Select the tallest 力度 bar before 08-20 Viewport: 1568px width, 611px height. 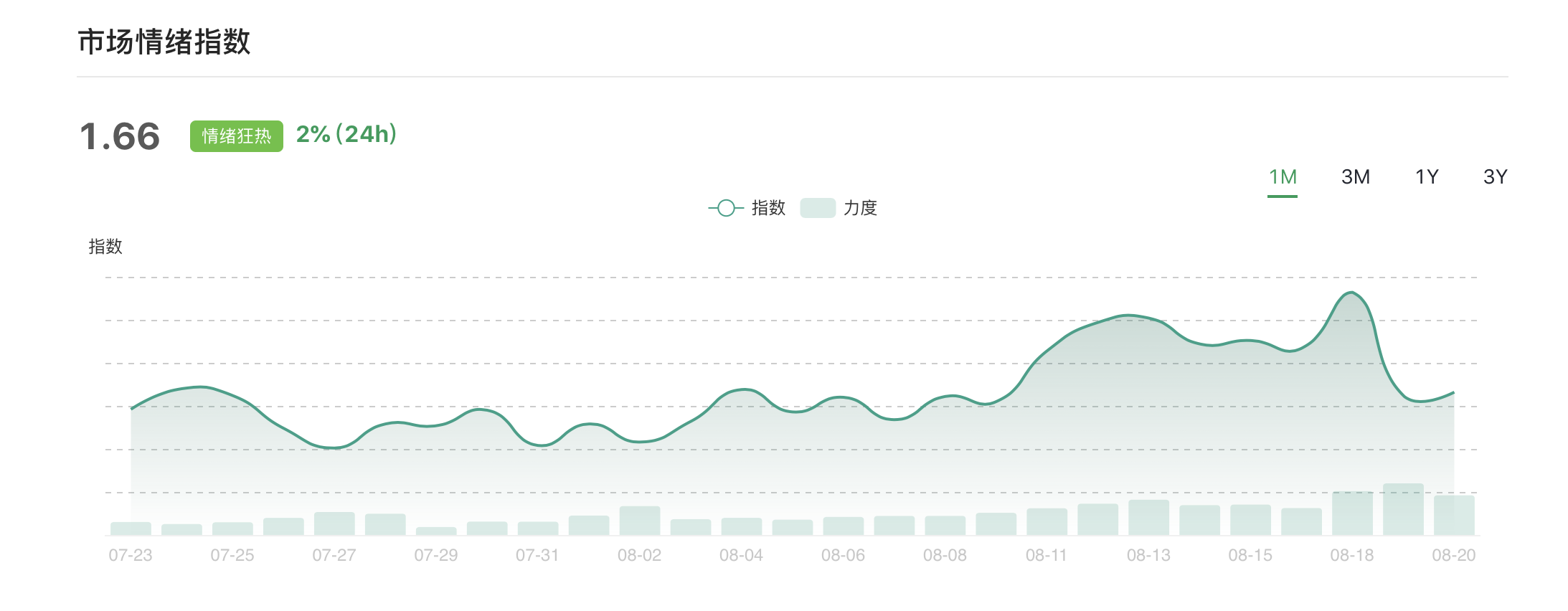[x=1403, y=509]
